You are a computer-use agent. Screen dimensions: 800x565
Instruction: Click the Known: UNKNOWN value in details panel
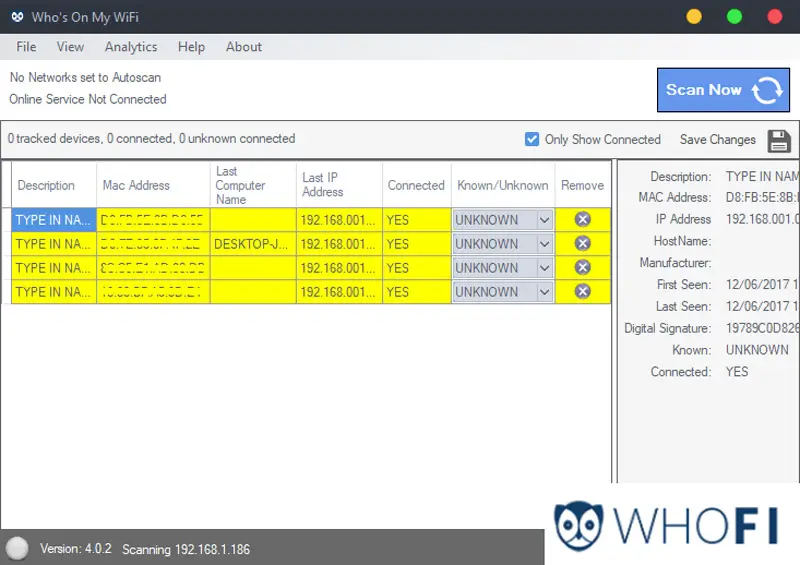(757, 350)
